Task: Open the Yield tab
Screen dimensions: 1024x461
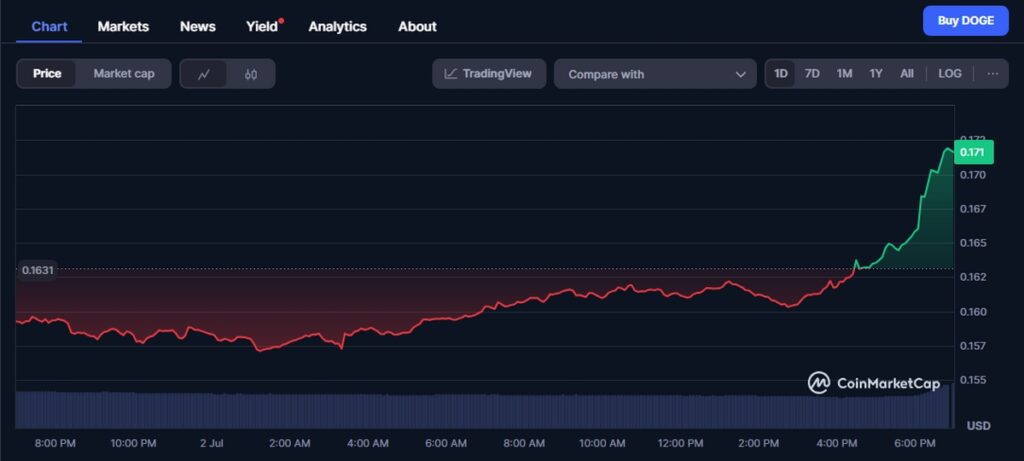Action: (x=262, y=27)
